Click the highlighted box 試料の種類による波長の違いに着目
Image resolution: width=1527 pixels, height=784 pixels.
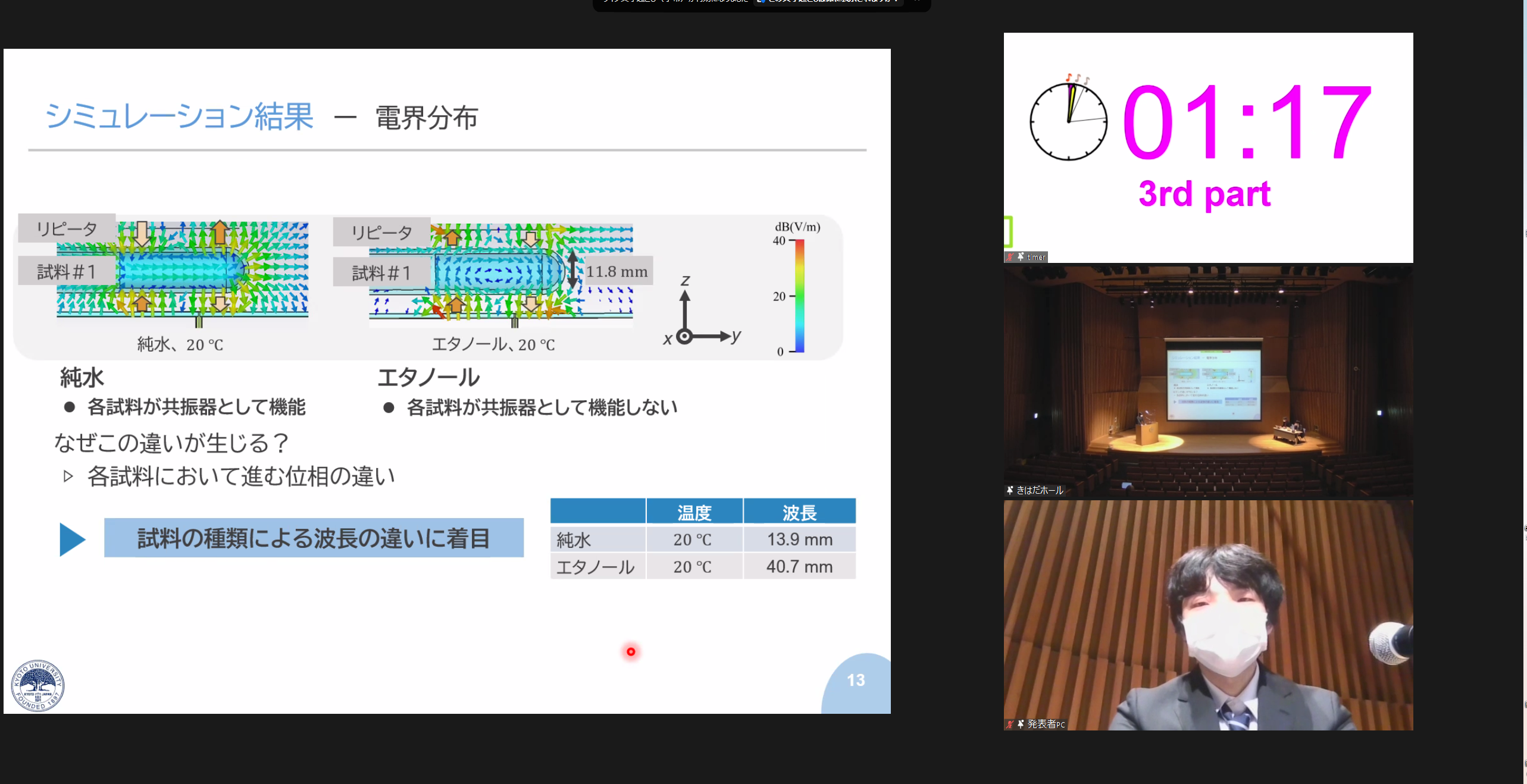click(x=314, y=538)
